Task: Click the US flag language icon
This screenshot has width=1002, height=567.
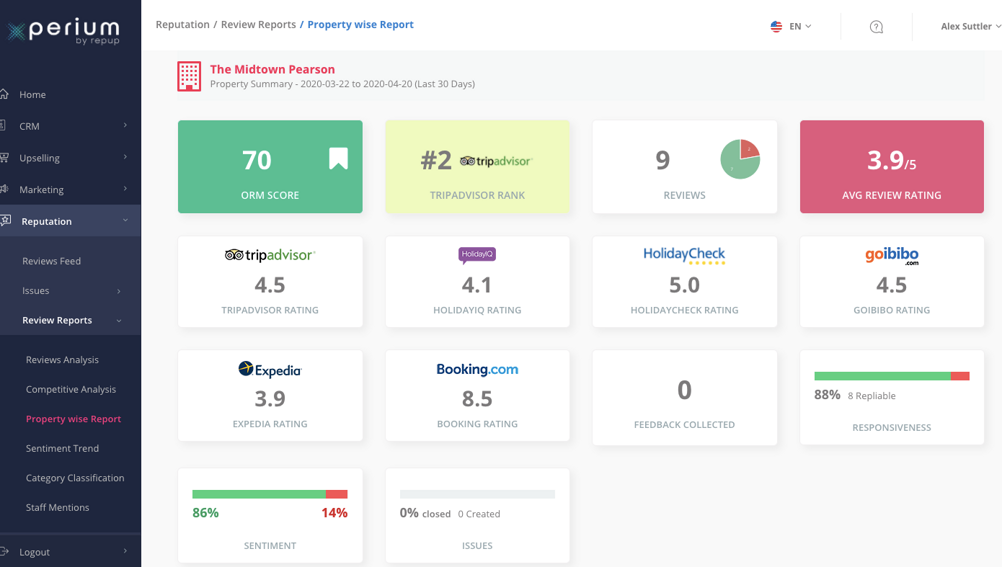Action: [x=776, y=27]
